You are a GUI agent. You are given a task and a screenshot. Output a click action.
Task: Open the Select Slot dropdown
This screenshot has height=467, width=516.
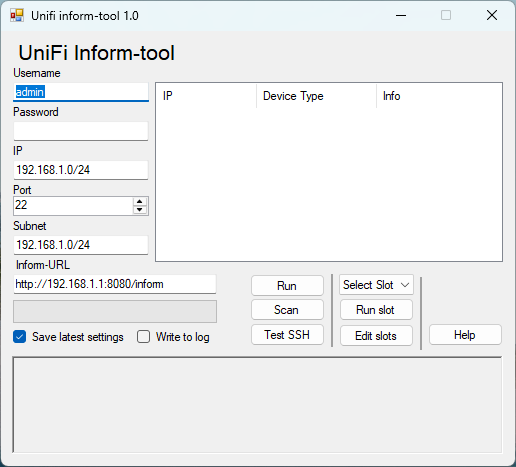pos(376,285)
